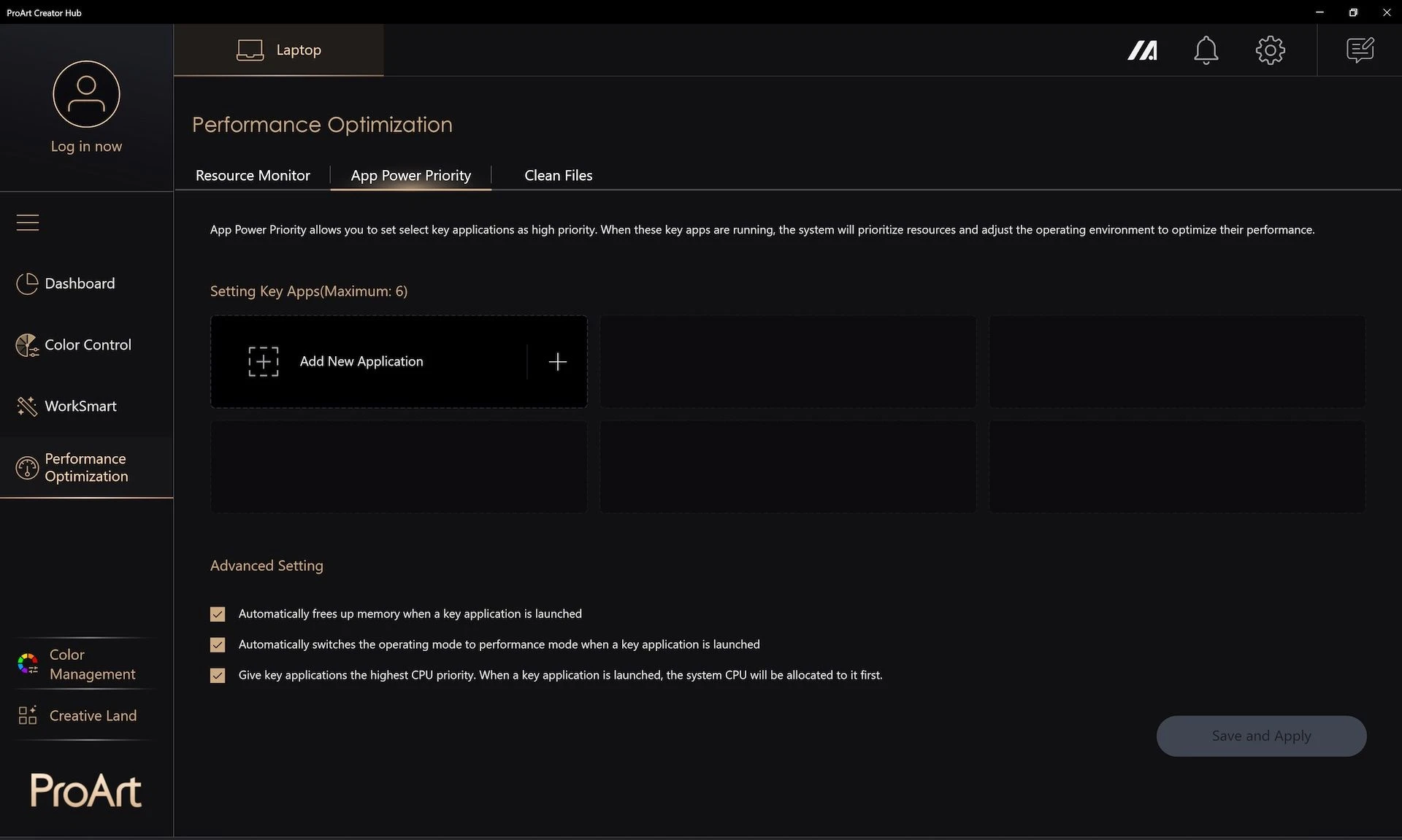
Task: Open the Dashboard pie chart icon
Action: coord(27,284)
